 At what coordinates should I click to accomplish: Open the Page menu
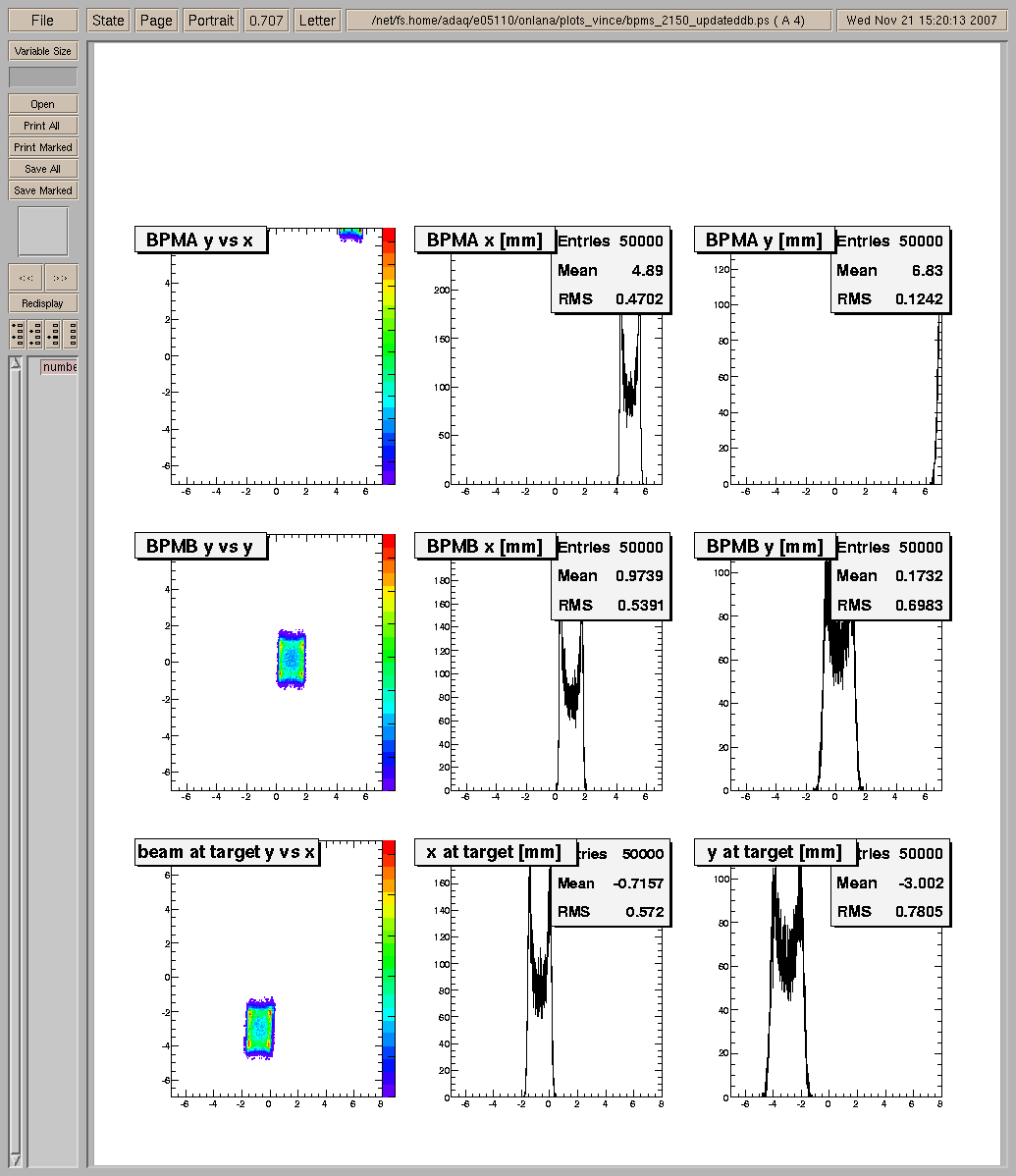tap(156, 21)
